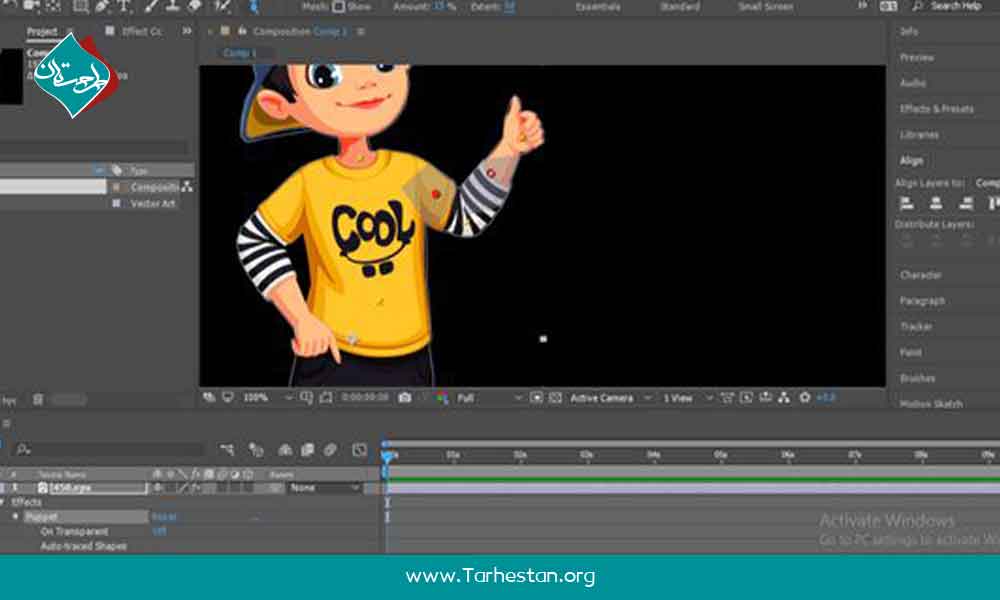Collapse the Puppet effect group

pos(15,517)
